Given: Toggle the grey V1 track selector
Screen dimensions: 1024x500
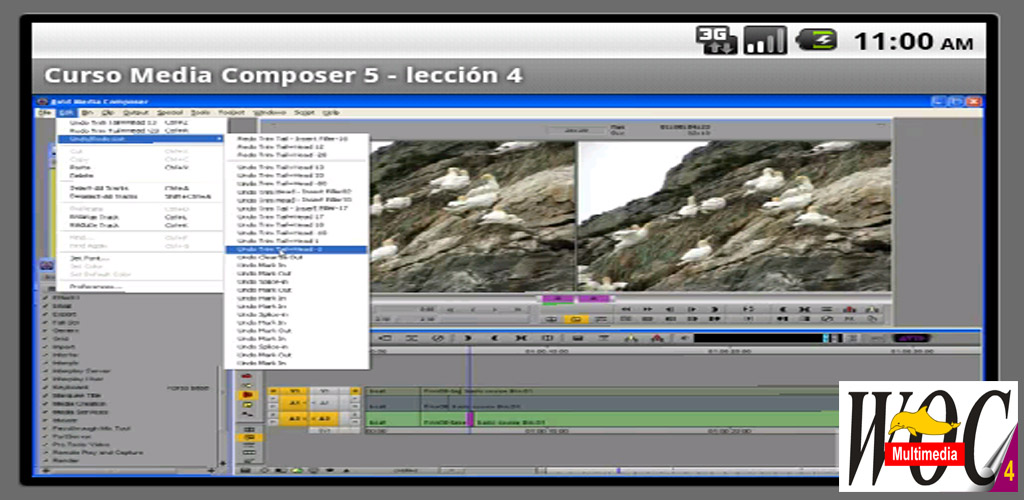Looking at the screenshot, I should click(x=325, y=391).
